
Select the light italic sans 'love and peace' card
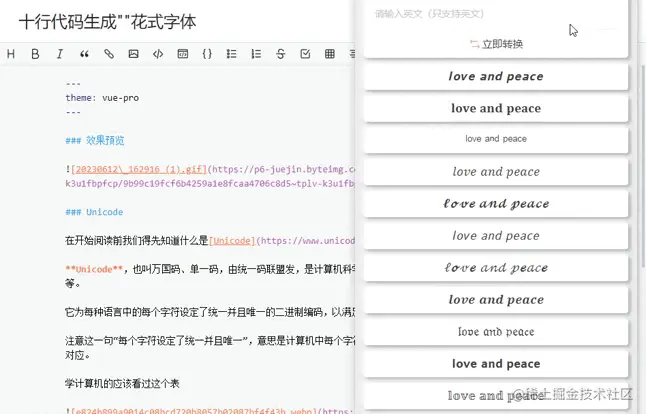click(x=496, y=236)
